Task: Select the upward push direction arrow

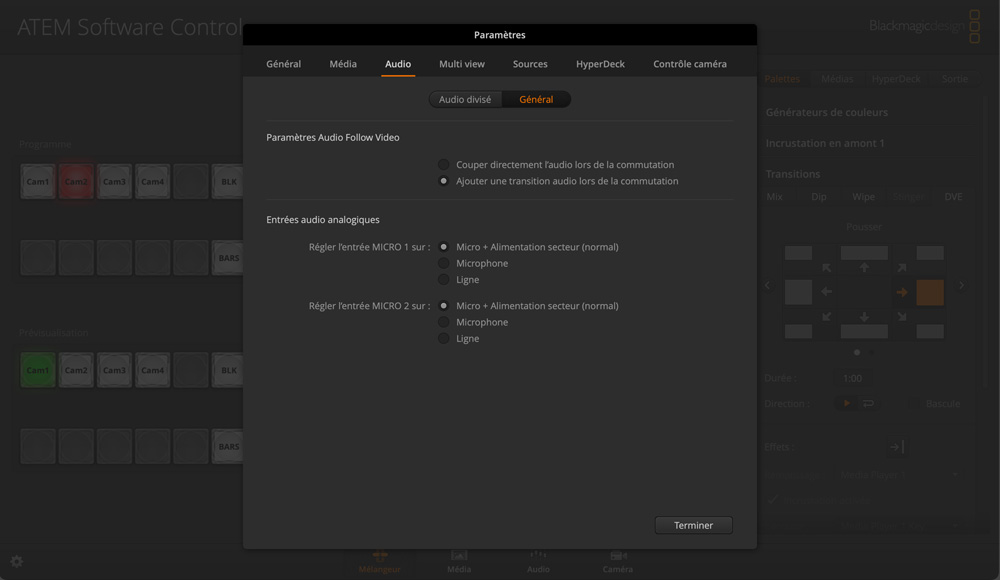Action: tap(864, 268)
